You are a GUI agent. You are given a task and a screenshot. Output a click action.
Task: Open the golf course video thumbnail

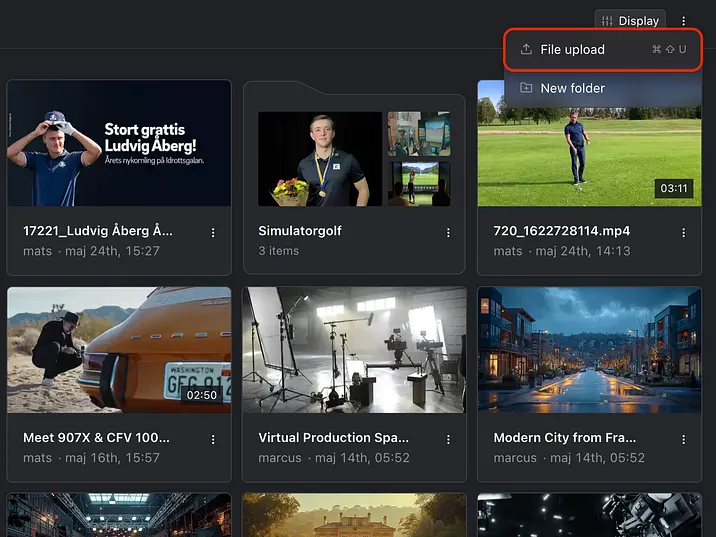[x=589, y=144]
